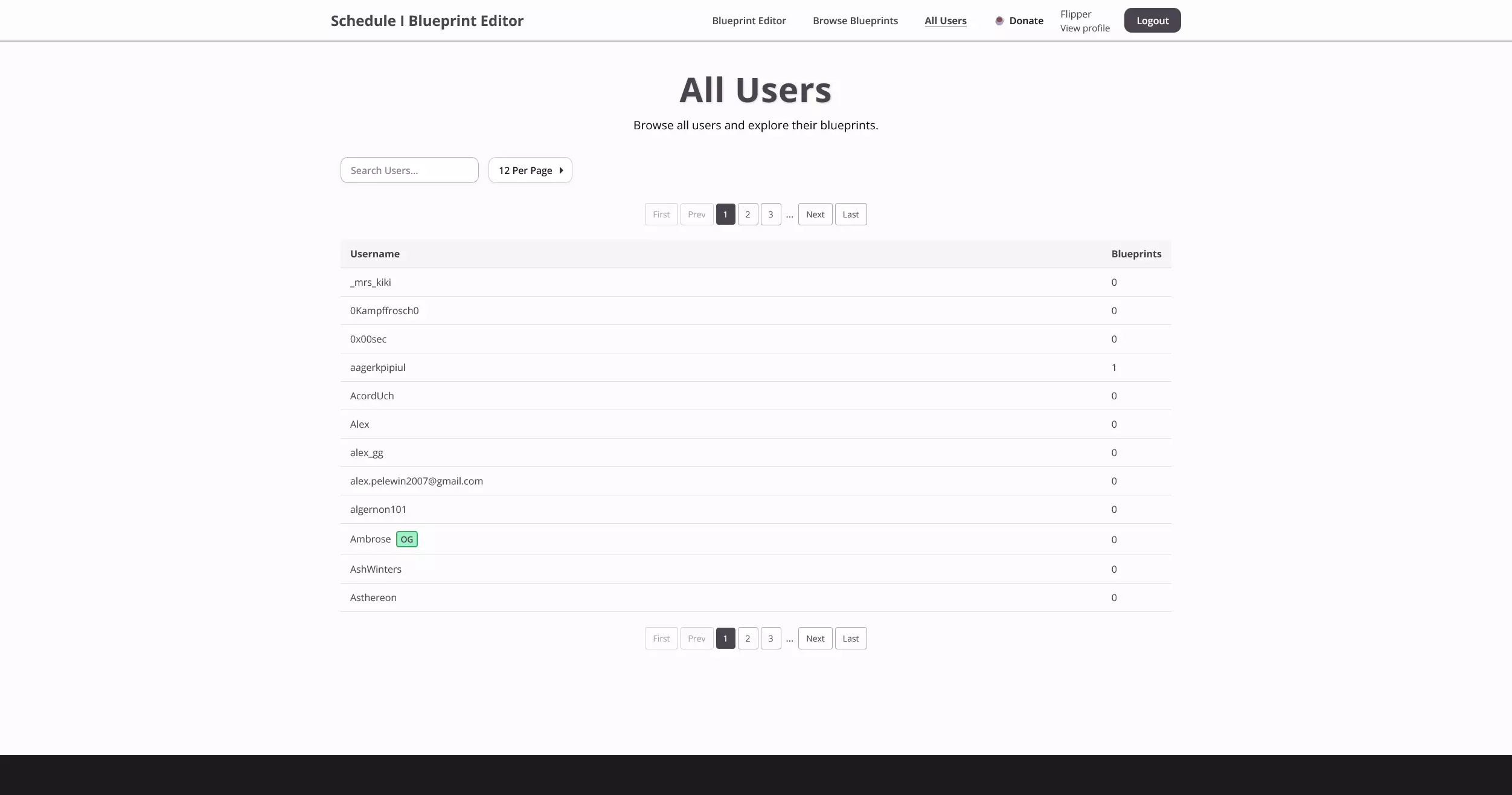Open user aagerkpipiul's row

[378, 367]
